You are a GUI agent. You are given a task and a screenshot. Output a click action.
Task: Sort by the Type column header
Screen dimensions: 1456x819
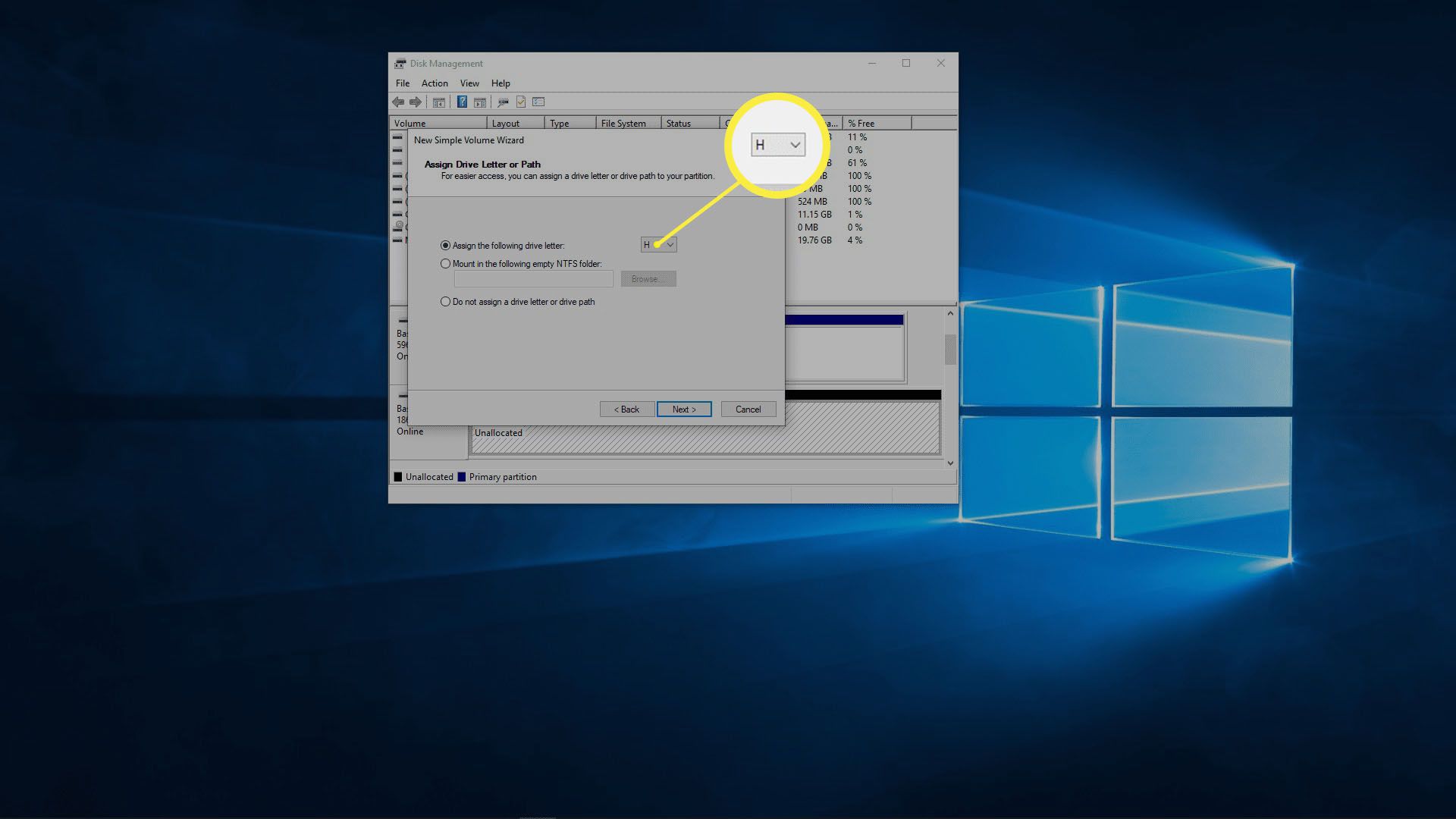[570, 124]
